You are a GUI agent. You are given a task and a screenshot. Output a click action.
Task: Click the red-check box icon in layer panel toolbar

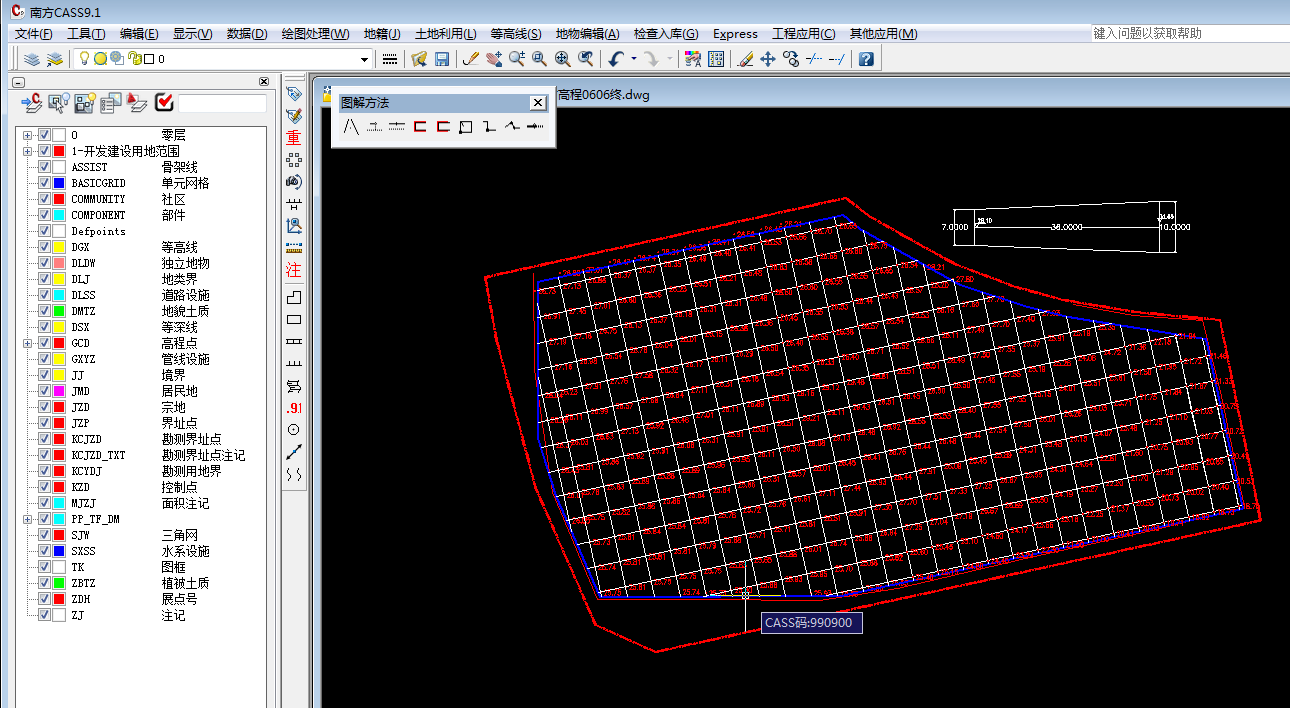[x=166, y=102]
